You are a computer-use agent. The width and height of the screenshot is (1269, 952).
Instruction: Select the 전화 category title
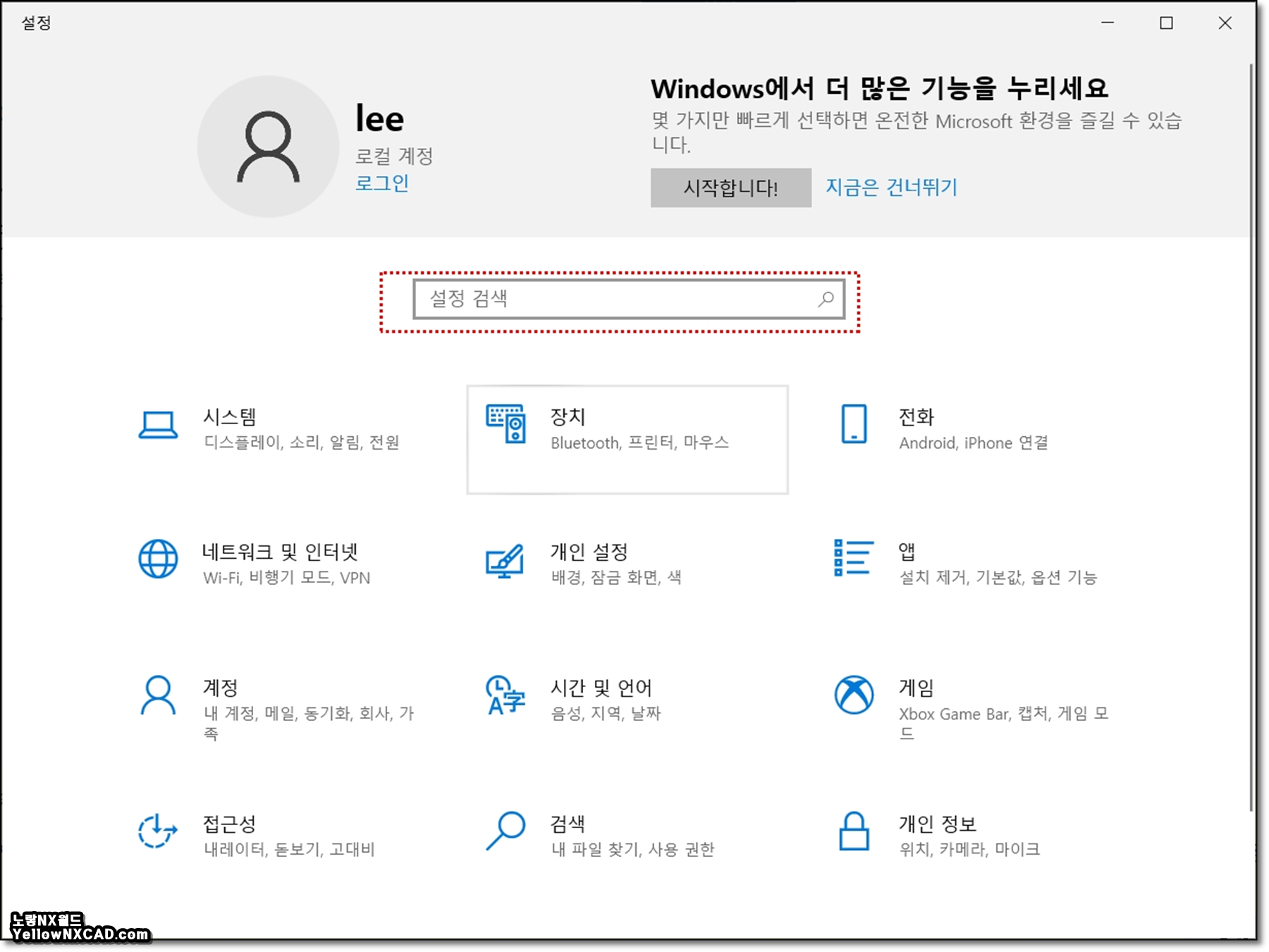pyautogui.click(x=916, y=417)
